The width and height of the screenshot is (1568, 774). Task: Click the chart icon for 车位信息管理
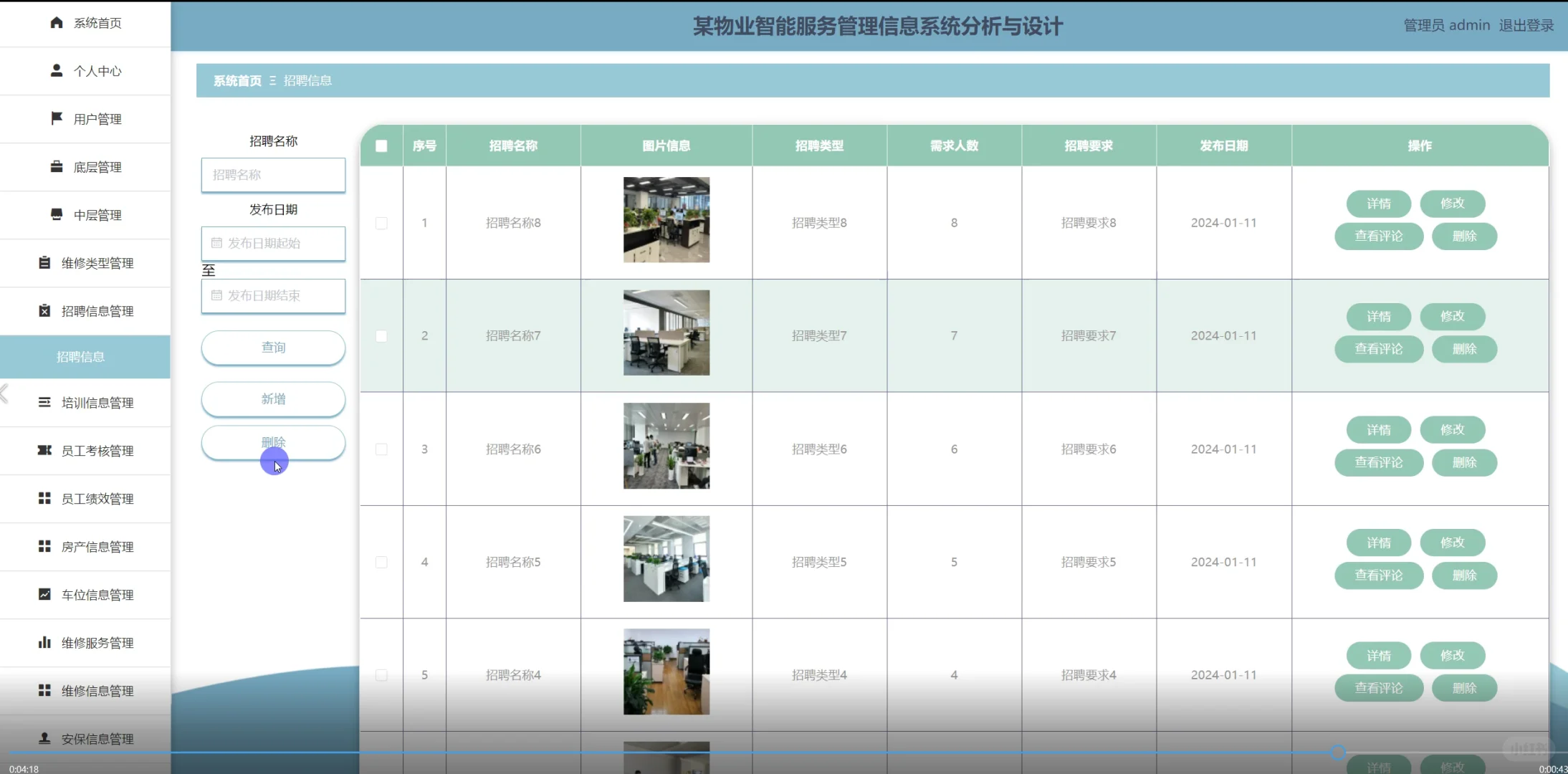(44, 594)
